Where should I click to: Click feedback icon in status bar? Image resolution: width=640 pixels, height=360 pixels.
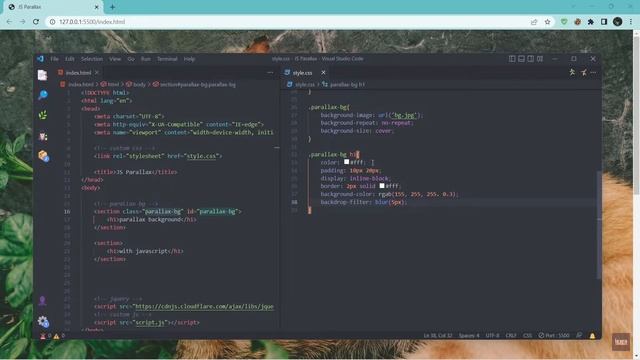(579, 336)
